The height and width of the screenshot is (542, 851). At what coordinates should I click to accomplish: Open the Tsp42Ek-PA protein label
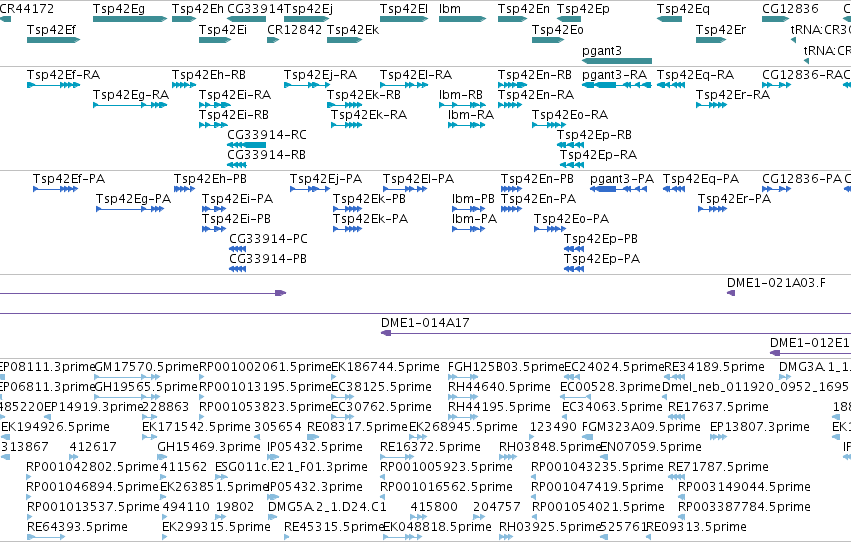pyautogui.click(x=370, y=219)
